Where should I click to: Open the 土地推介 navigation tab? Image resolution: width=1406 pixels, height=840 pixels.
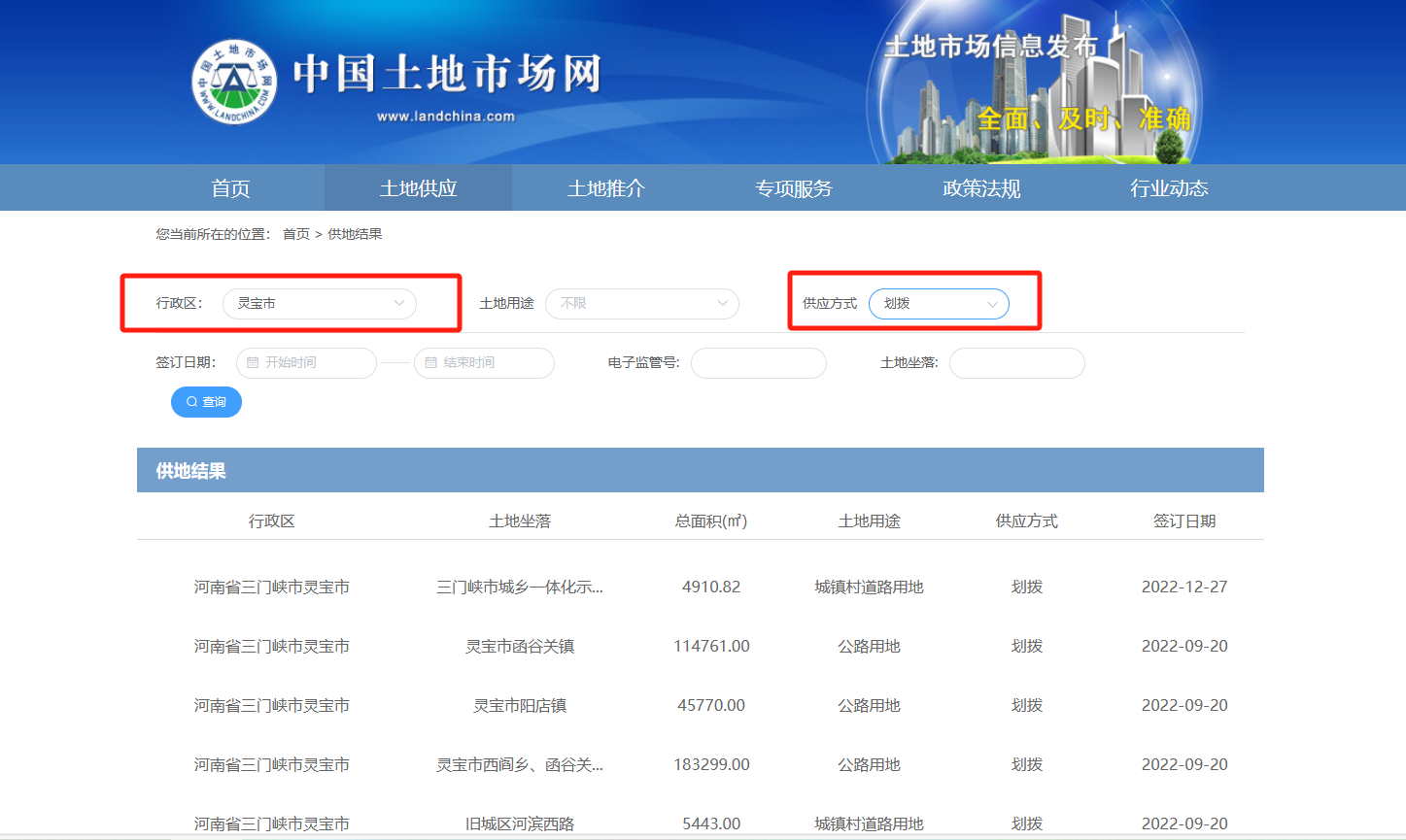(605, 188)
